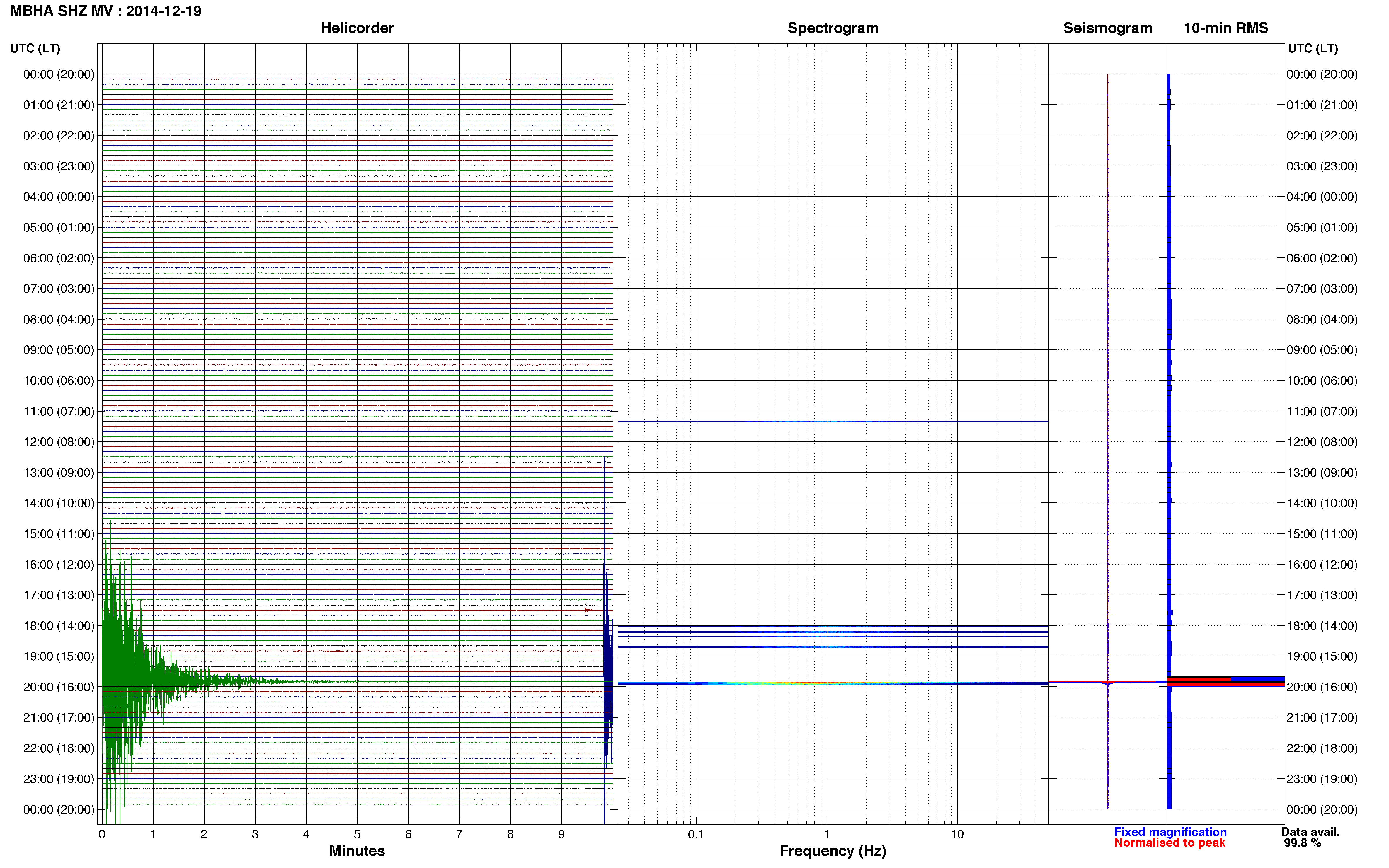Click the right 'UTC (LT)' axis label
The image size is (1389, 868).
click(x=1313, y=48)
